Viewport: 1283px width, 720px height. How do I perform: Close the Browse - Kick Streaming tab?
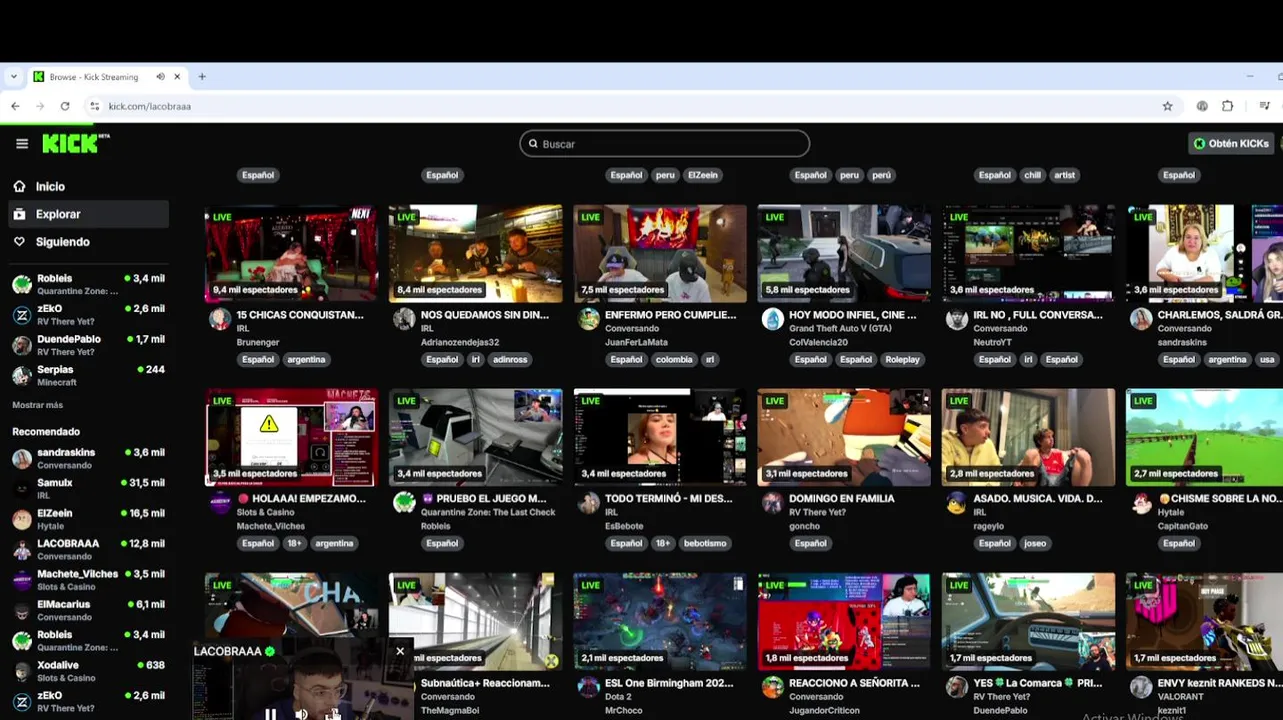click(x=177, y=77)
